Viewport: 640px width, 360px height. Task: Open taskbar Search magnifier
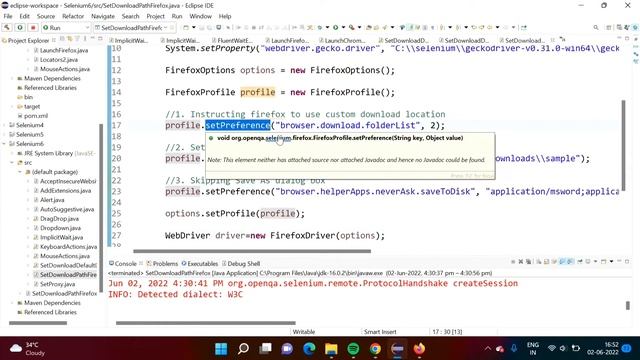pos(243,349)
